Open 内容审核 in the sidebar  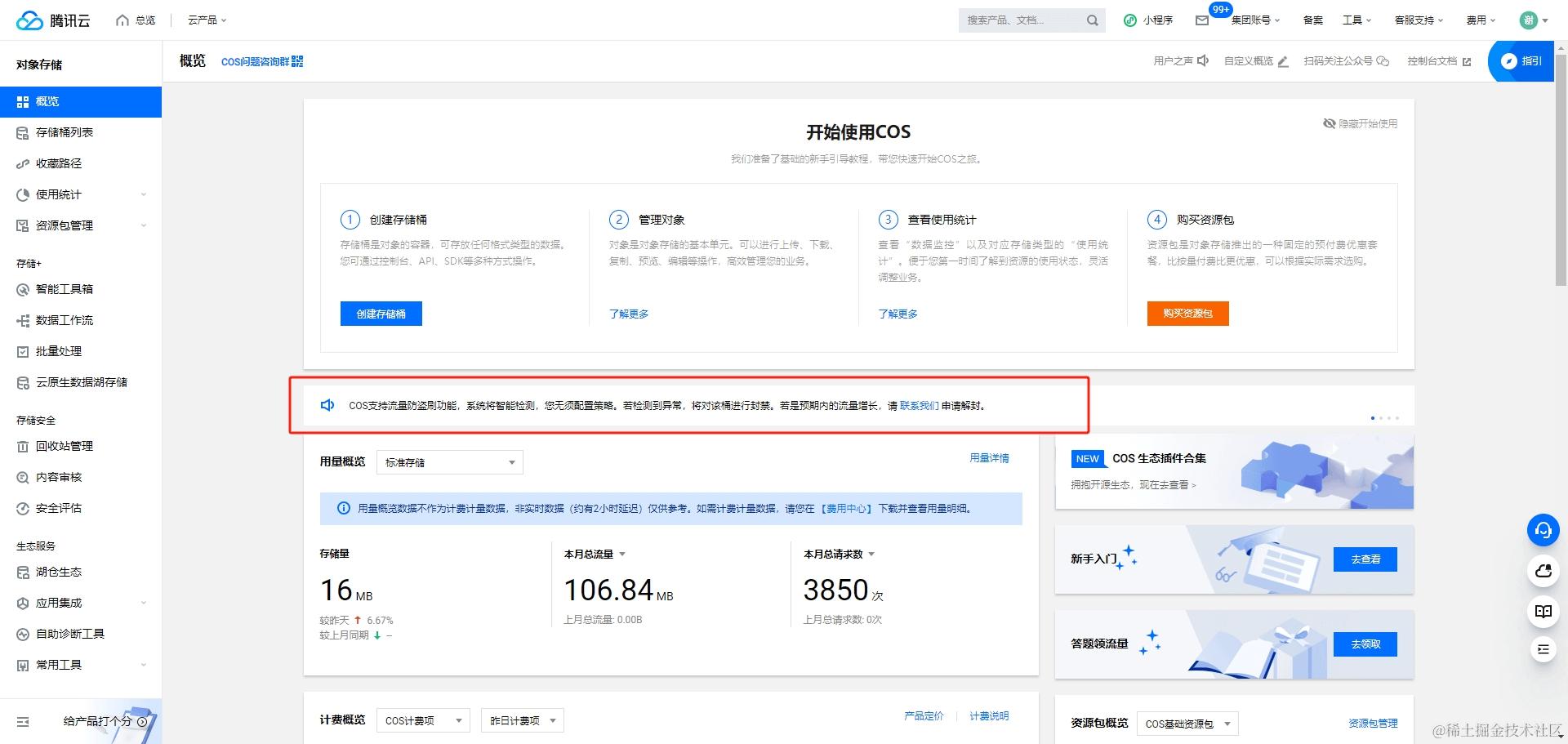click(x=81, y=477)
